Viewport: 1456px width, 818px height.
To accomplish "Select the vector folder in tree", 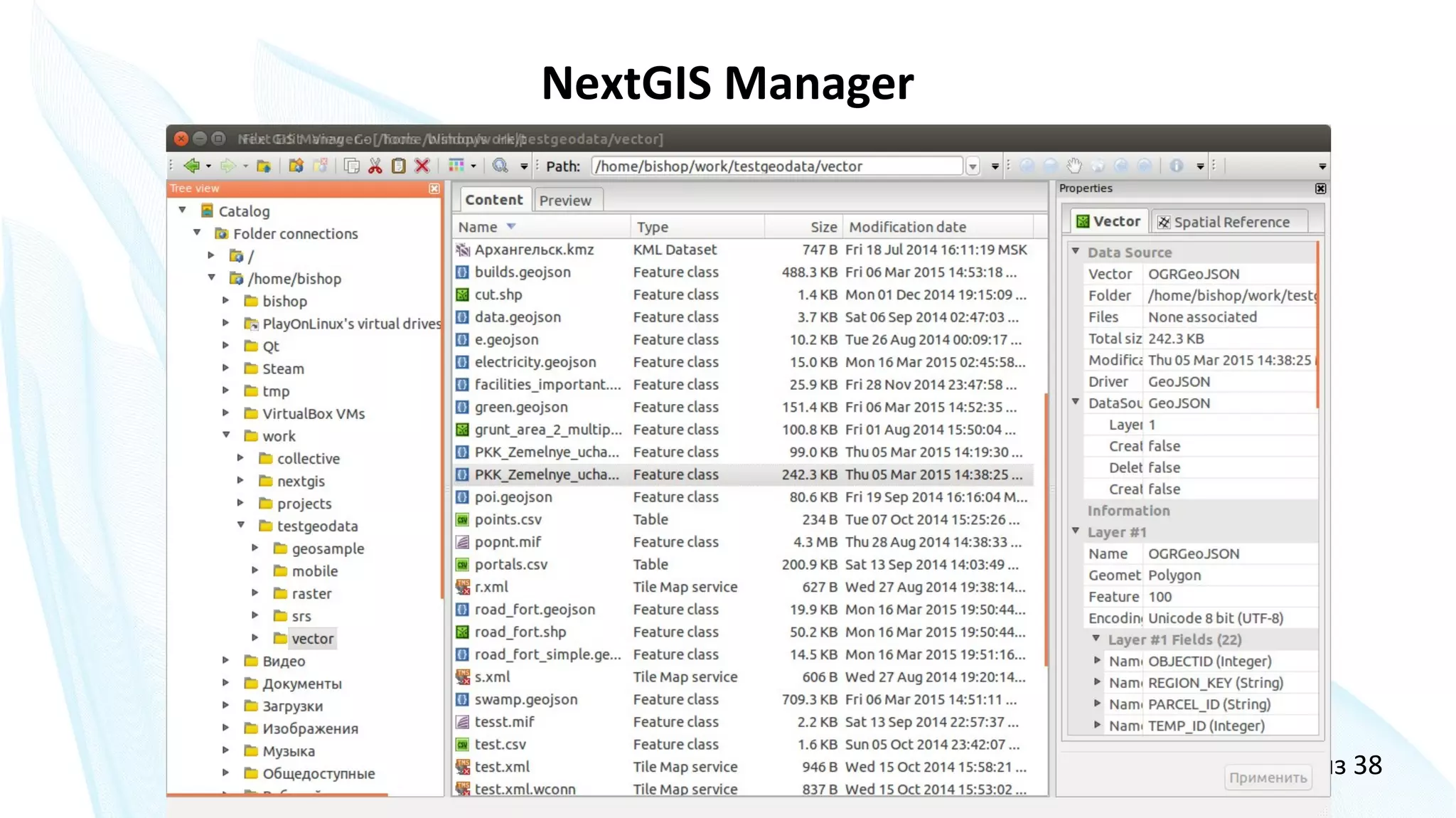I will click(x=312, y=639).
